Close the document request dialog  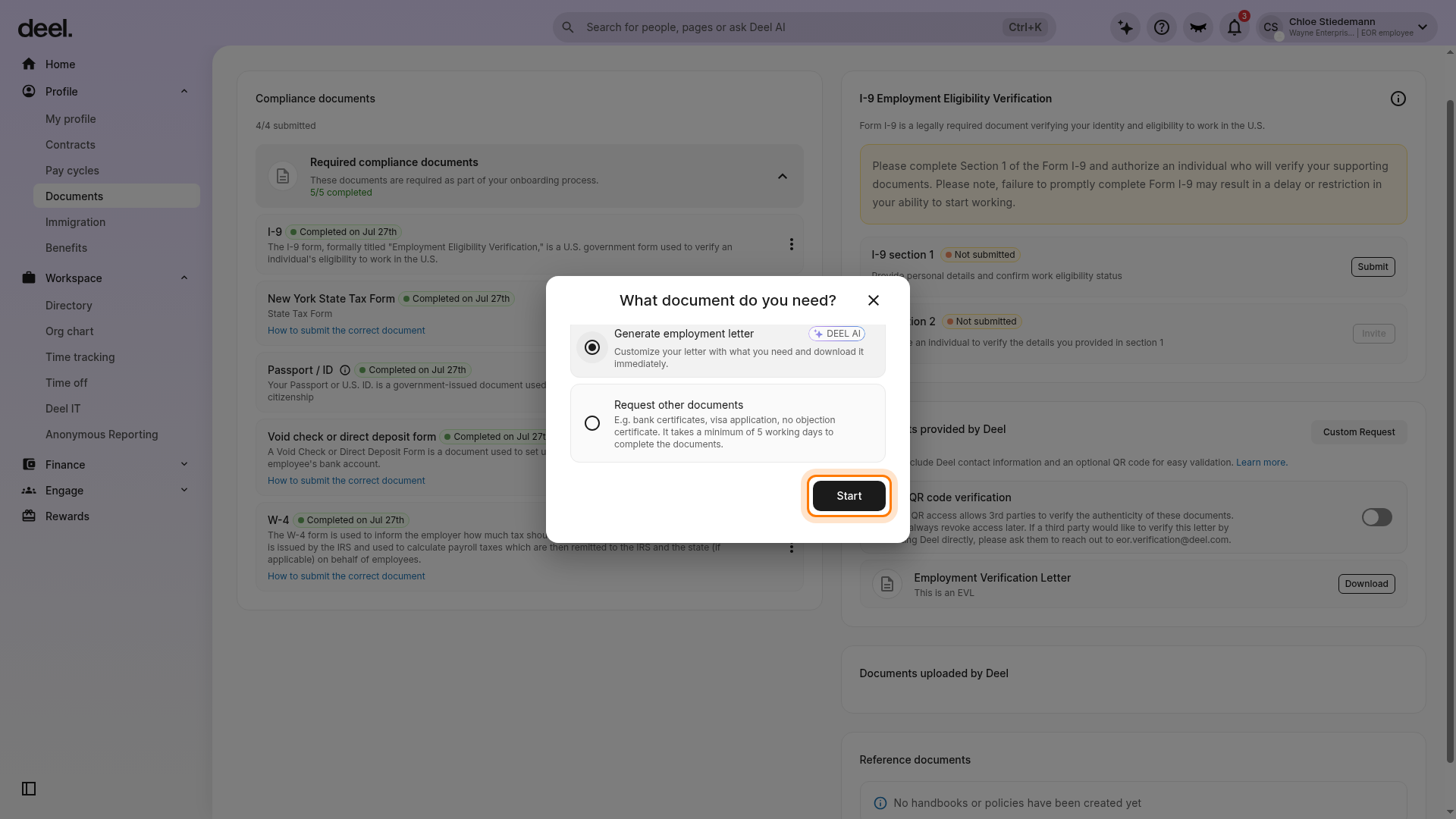[x=874, y=300]
